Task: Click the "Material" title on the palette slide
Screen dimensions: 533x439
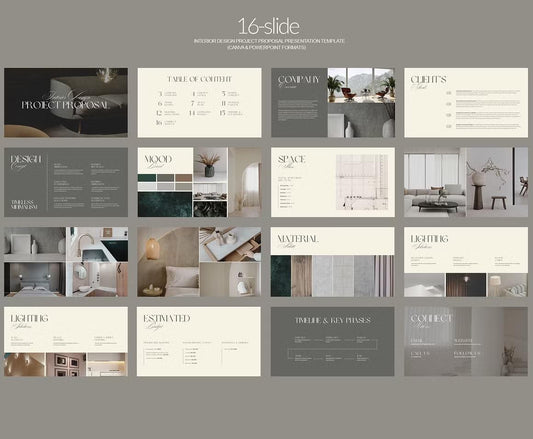Action: pos(298,239)
